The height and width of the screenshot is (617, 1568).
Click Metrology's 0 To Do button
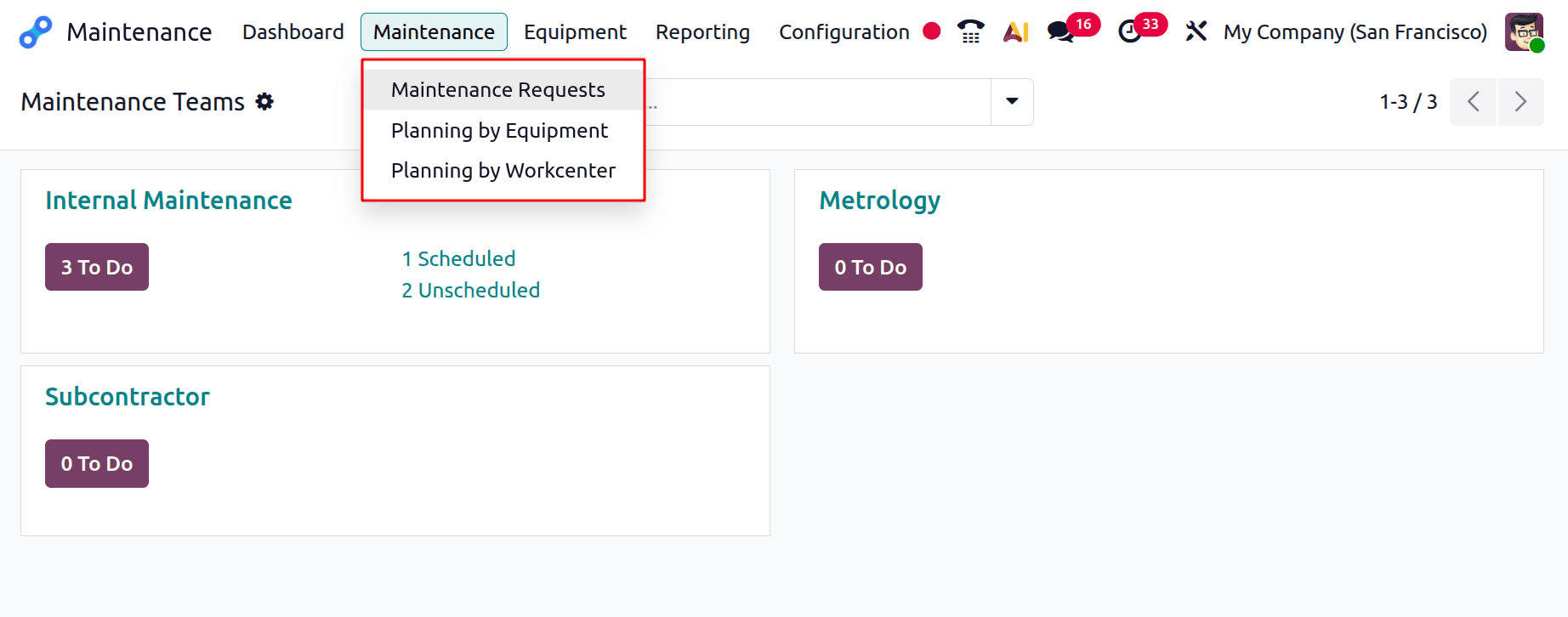coord(871,267)
